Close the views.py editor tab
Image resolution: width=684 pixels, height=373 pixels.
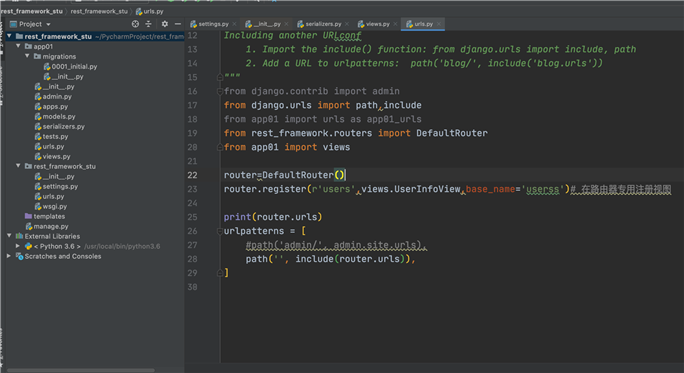pyautogui.click(x=395, y=24)
